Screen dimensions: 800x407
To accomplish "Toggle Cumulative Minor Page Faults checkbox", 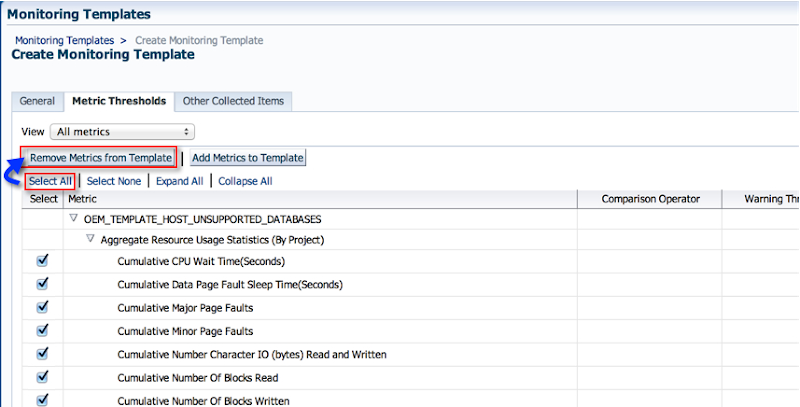I will tap(42, 330).
